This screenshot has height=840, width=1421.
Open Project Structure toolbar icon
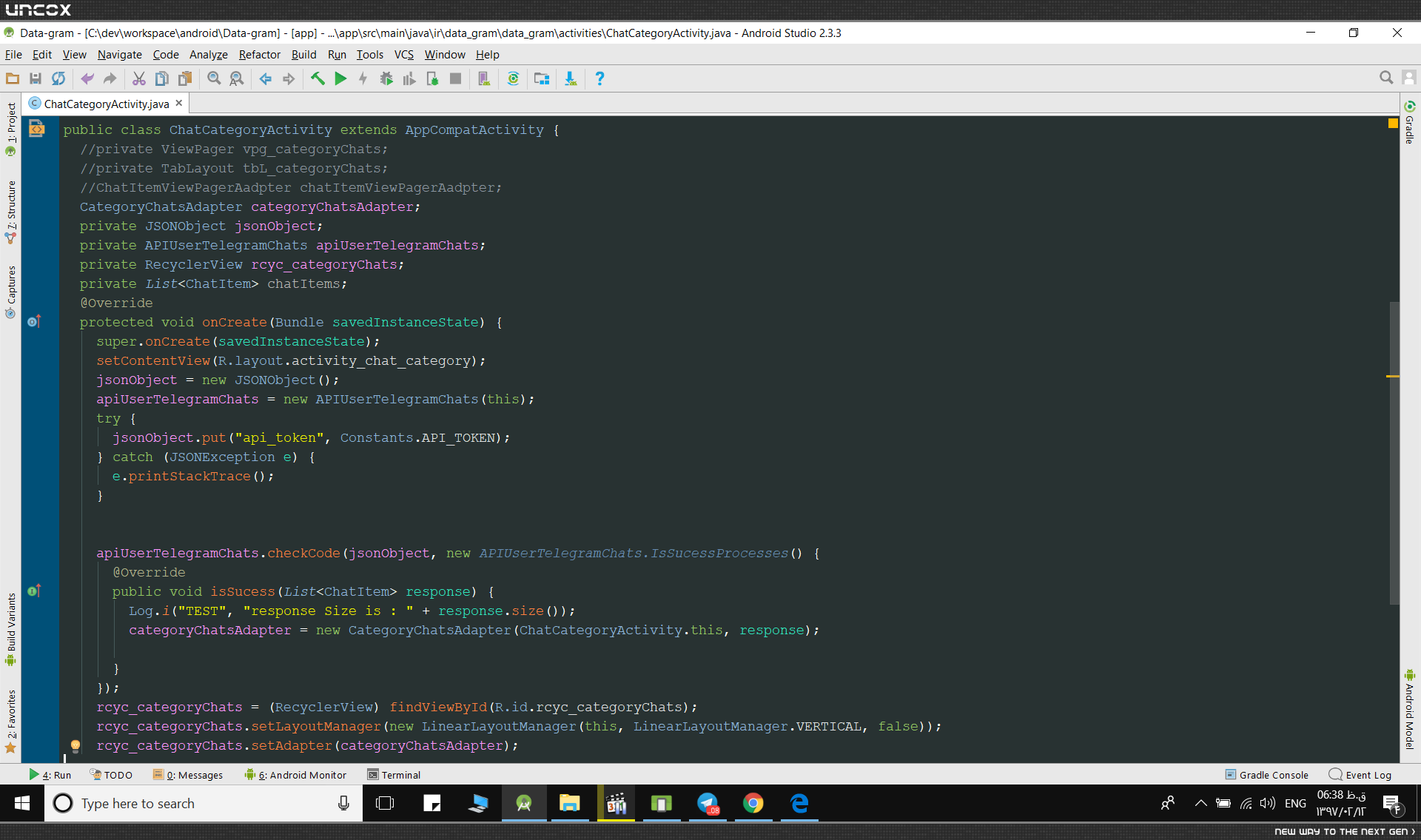click(x=542, y=78)
